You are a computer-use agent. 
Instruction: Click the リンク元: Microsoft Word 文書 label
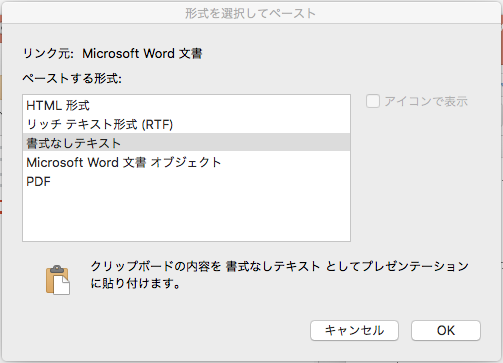click(x=112, y=53)
